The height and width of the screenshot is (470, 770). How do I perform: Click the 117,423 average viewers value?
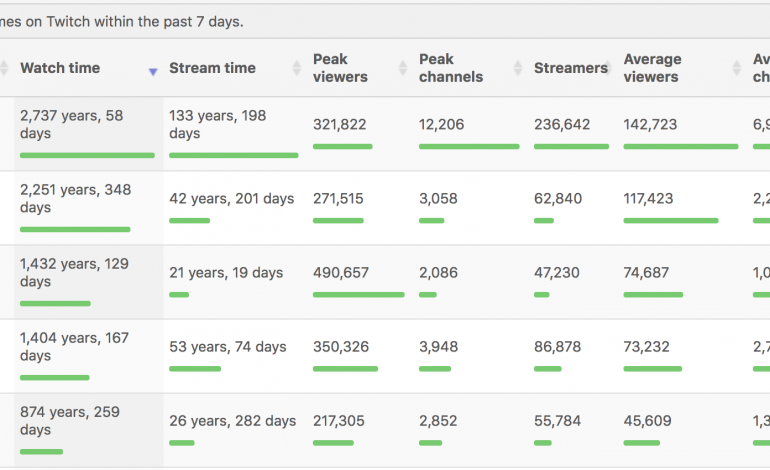650,199
